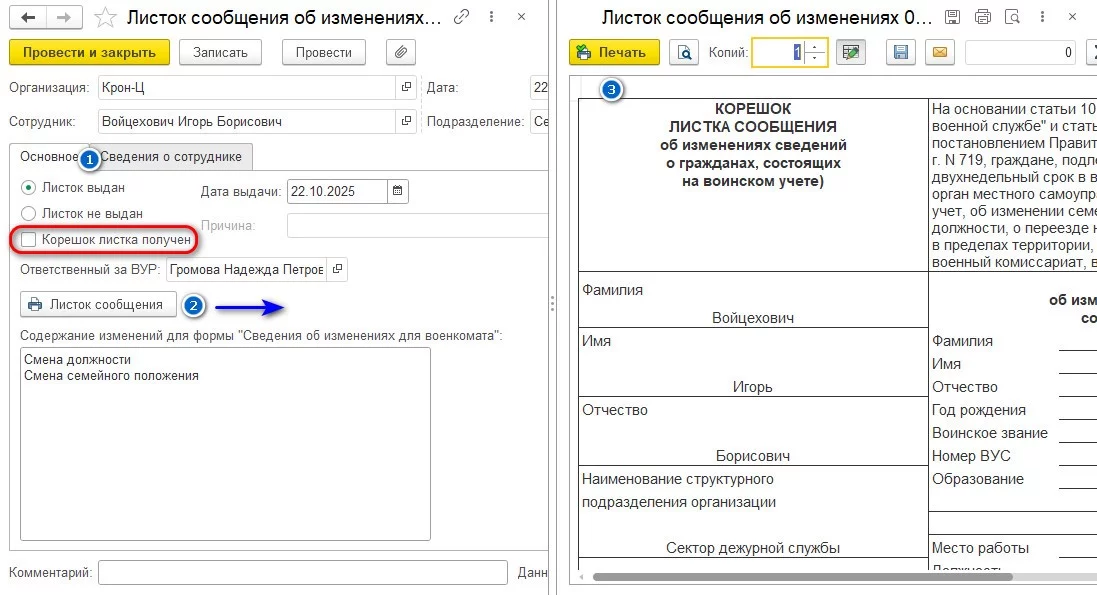
Task: Click the sum field showing 0
Action: 1021,52
